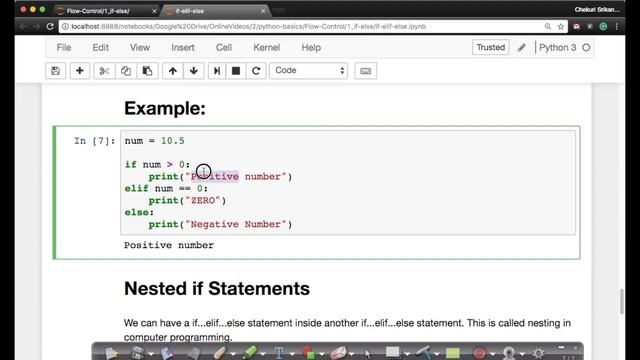This screenshot has width=640, height=360.
Task: Switch to the Flow-Control/1_if-else/ tab
Action: 107,11
